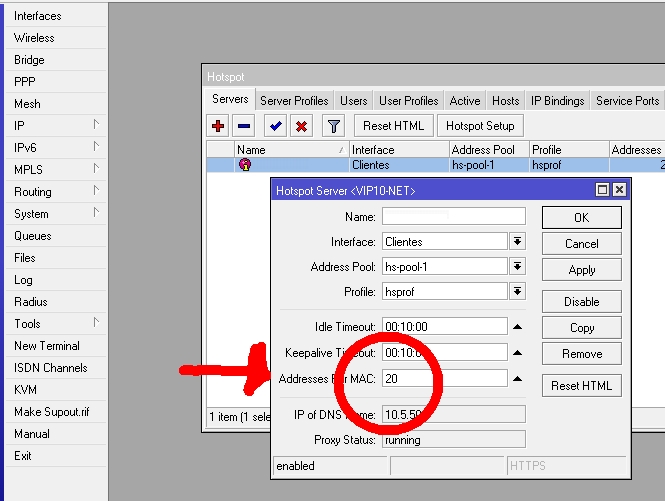
Task: Click the Cancel button
Action: 581,244
